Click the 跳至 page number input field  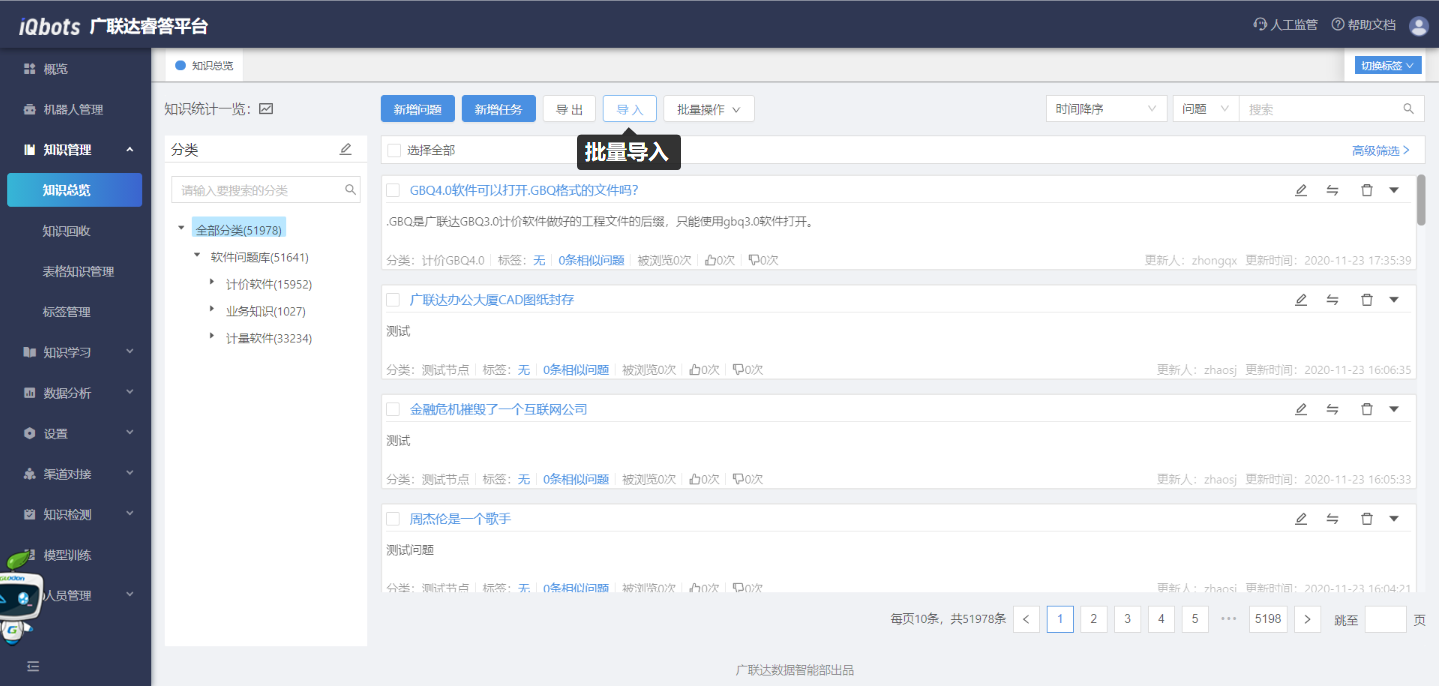(1385, 620)
